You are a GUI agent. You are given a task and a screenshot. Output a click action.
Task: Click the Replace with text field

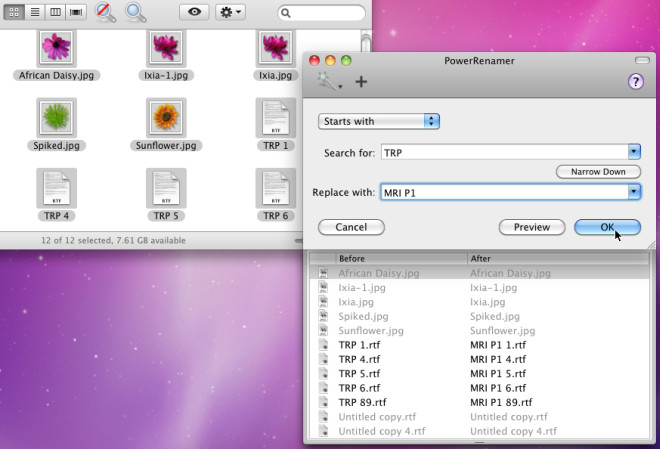click(x=505, y=192)
